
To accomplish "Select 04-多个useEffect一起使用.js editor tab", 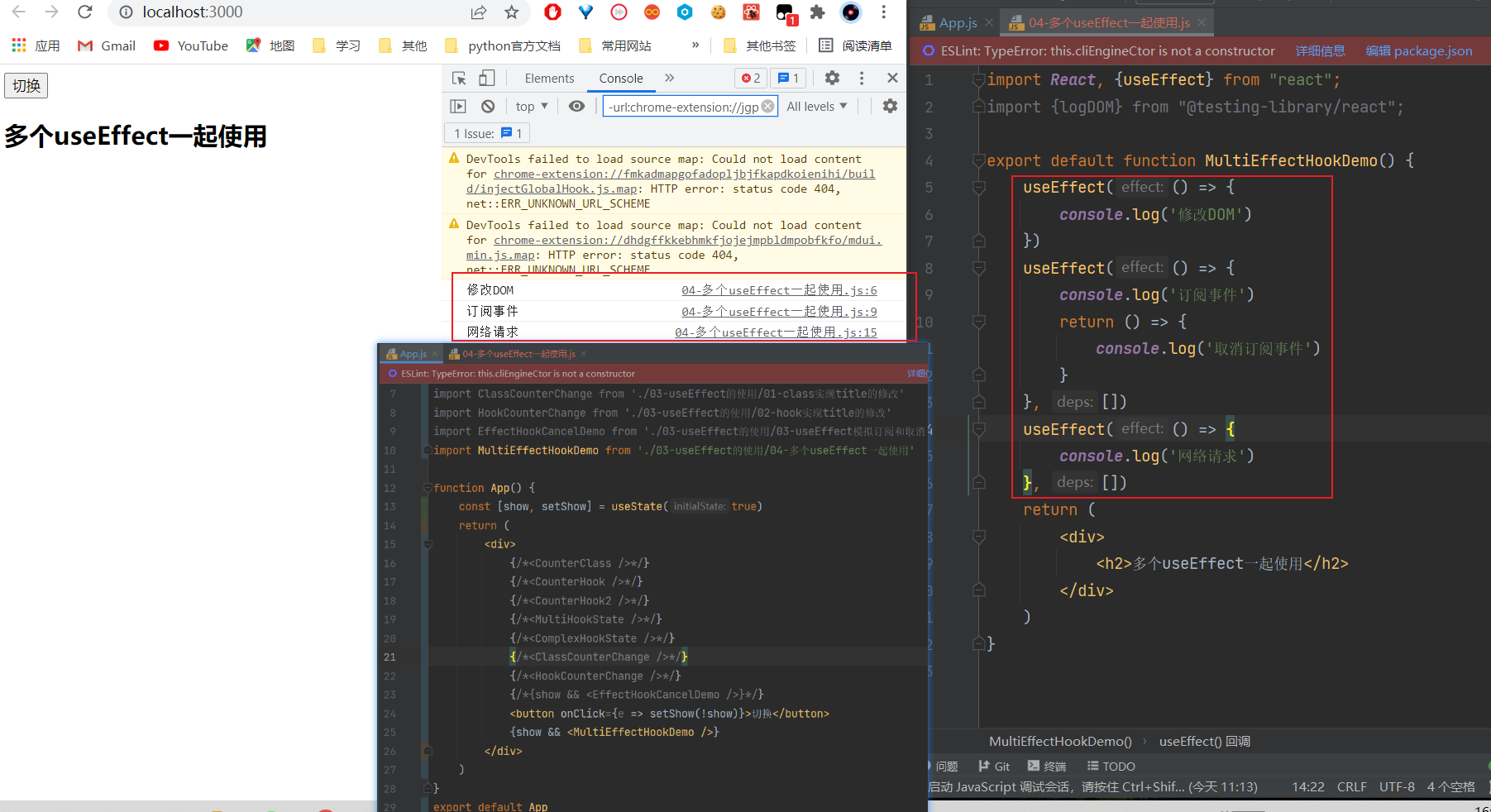I will coord(1109,22).
